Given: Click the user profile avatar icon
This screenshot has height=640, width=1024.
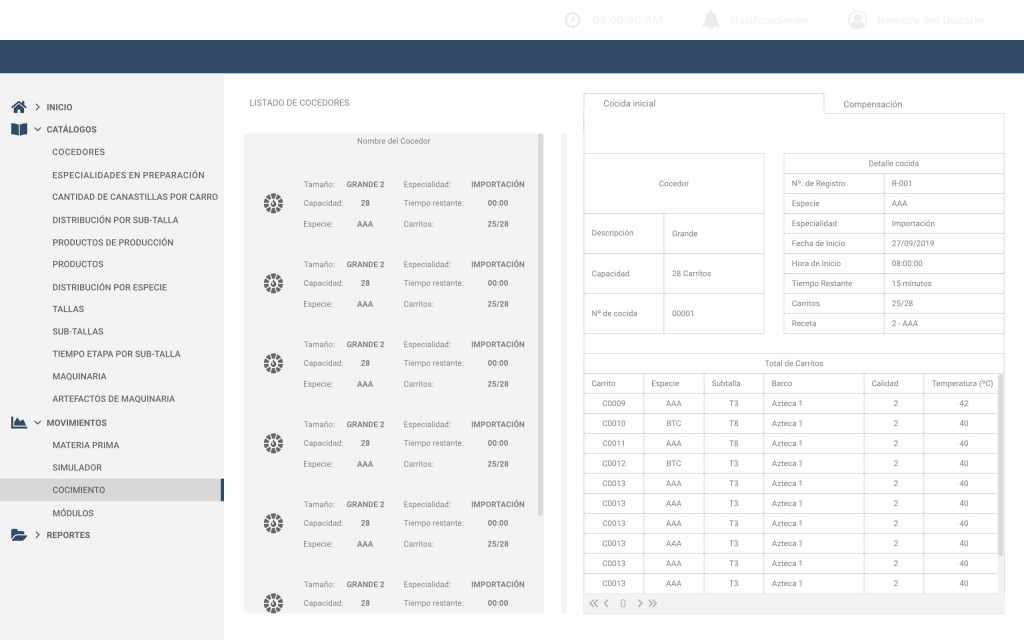Looking at the screenshot, I should pyautogui.click(x=857, y=20).
